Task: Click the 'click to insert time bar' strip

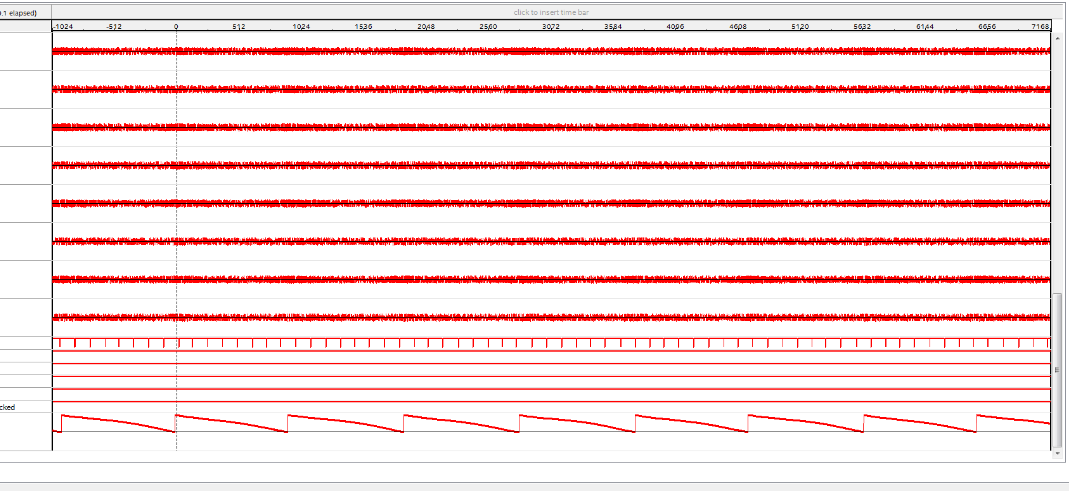Action: [551, 12]
